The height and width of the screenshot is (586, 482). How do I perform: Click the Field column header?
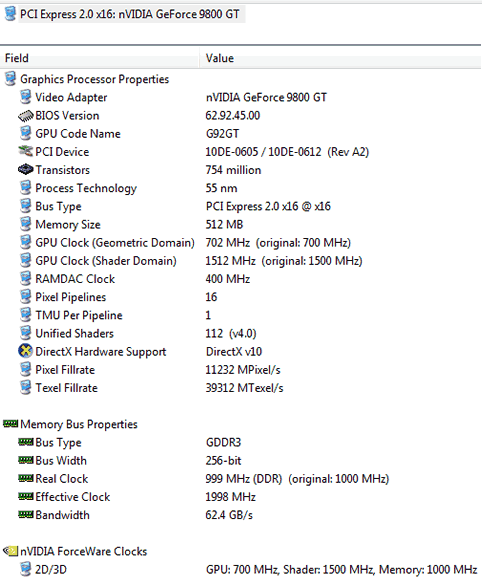pyautogui.click(x=17, y=58)
